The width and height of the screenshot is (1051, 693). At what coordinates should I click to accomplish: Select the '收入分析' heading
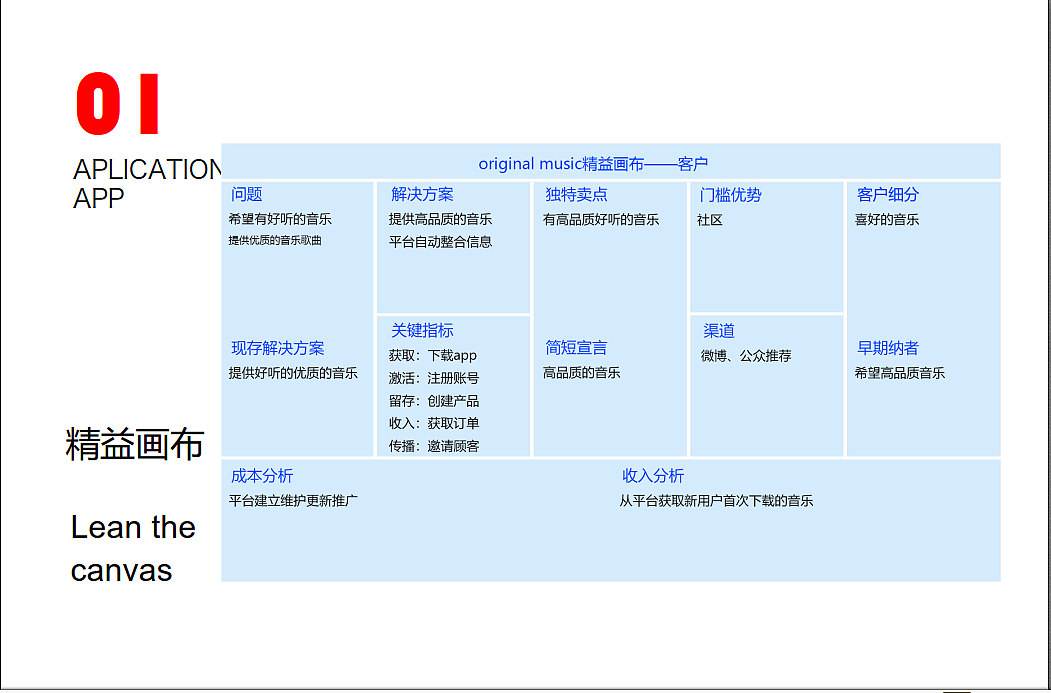click(x=653, y=476)
